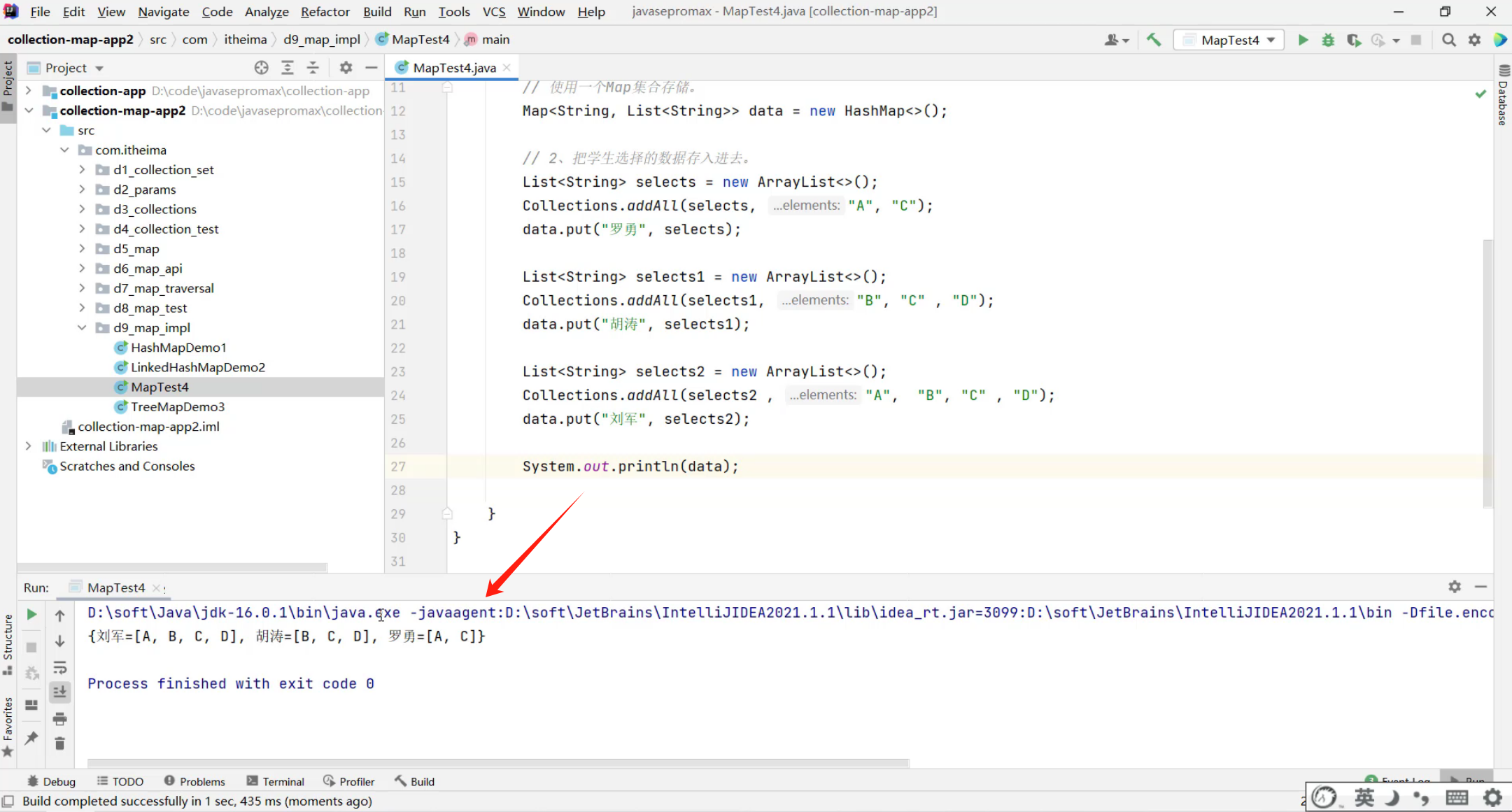This screenshot has width=1512, height=812.
Task: Open Search Everywhere magnifier icon
Action: [x=1449, y=40]
